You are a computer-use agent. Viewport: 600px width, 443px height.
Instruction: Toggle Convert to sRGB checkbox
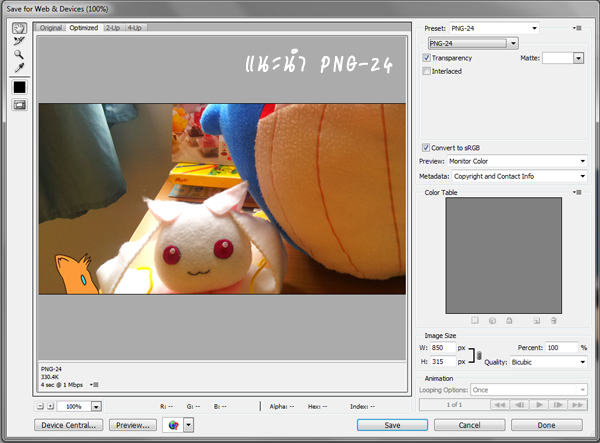(x=426, y=148)
